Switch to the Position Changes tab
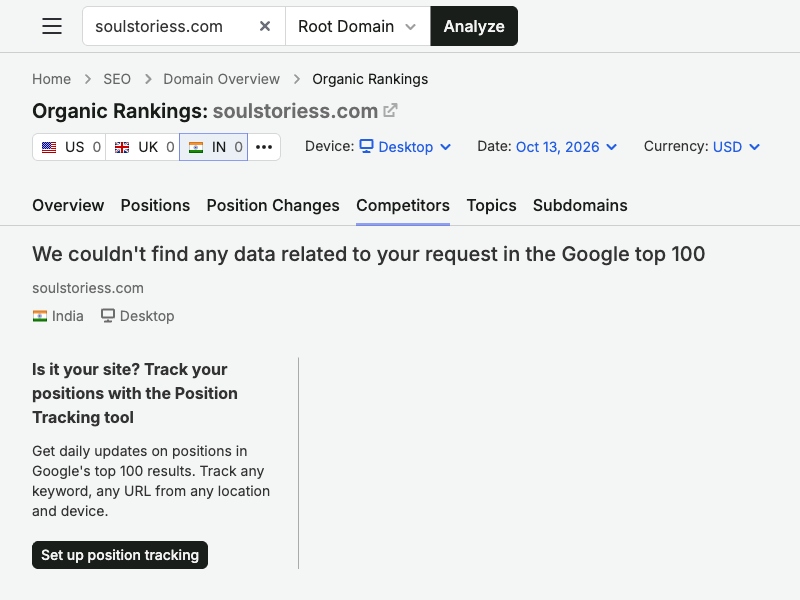 coord(273,205)
